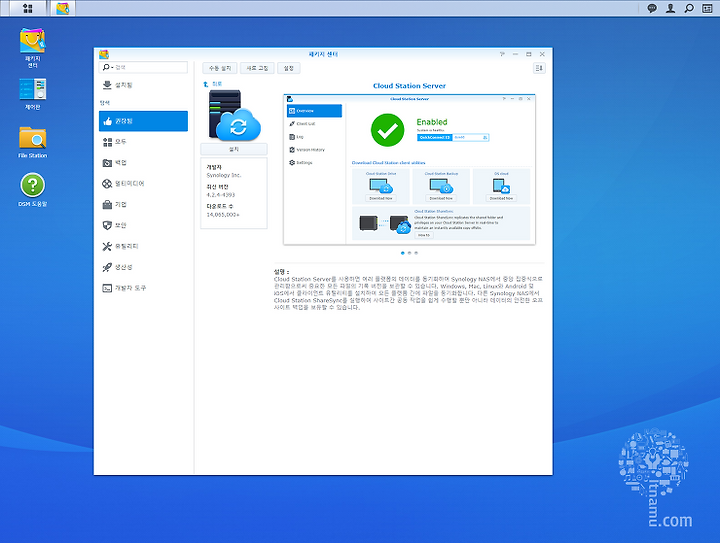Select the first screenshot carousel dot
Image resolution: width=720 pixels, height=543 pixels.
point(403,253)
